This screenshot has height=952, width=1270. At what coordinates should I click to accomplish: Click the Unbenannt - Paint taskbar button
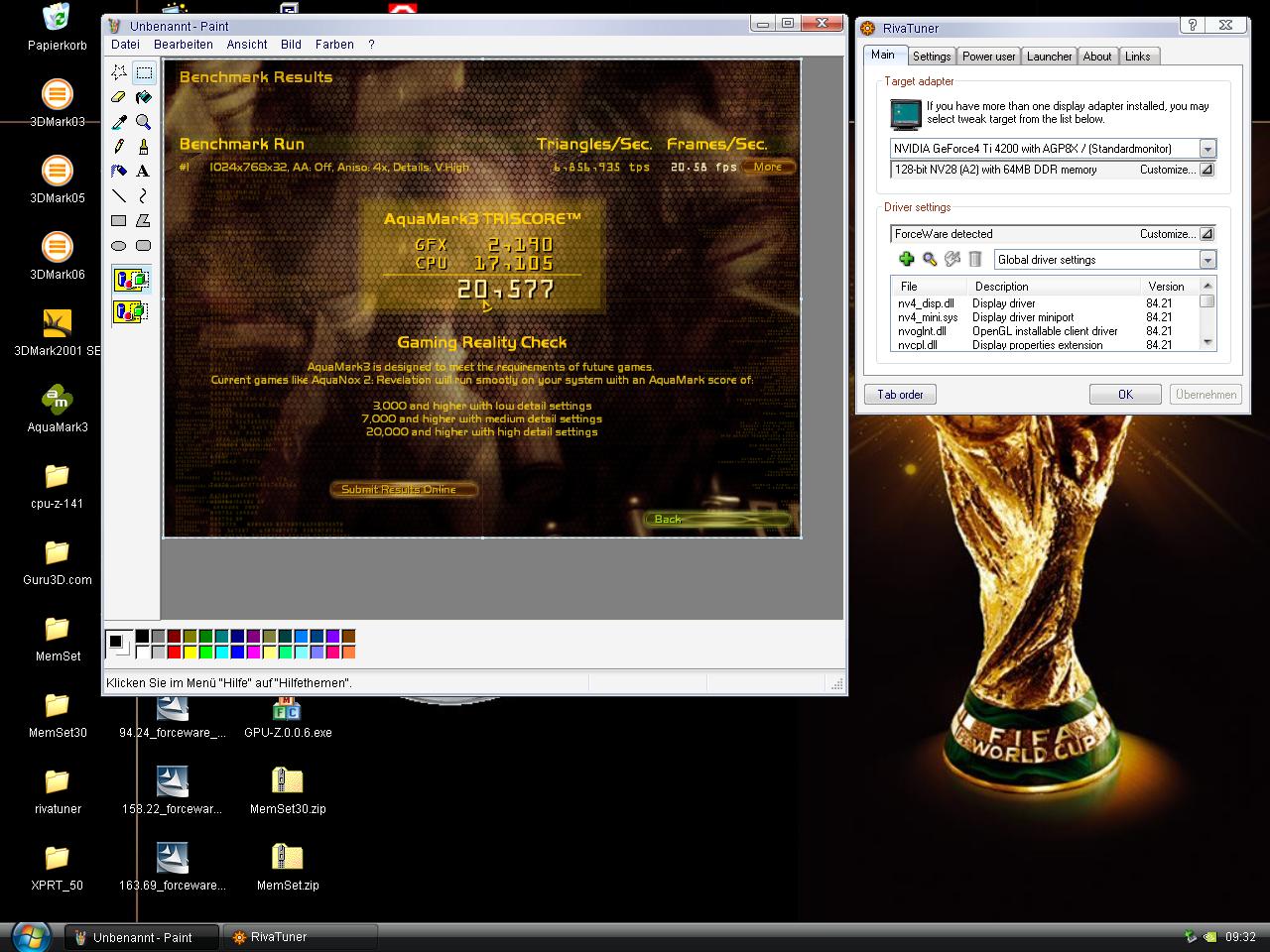point(141,937)
